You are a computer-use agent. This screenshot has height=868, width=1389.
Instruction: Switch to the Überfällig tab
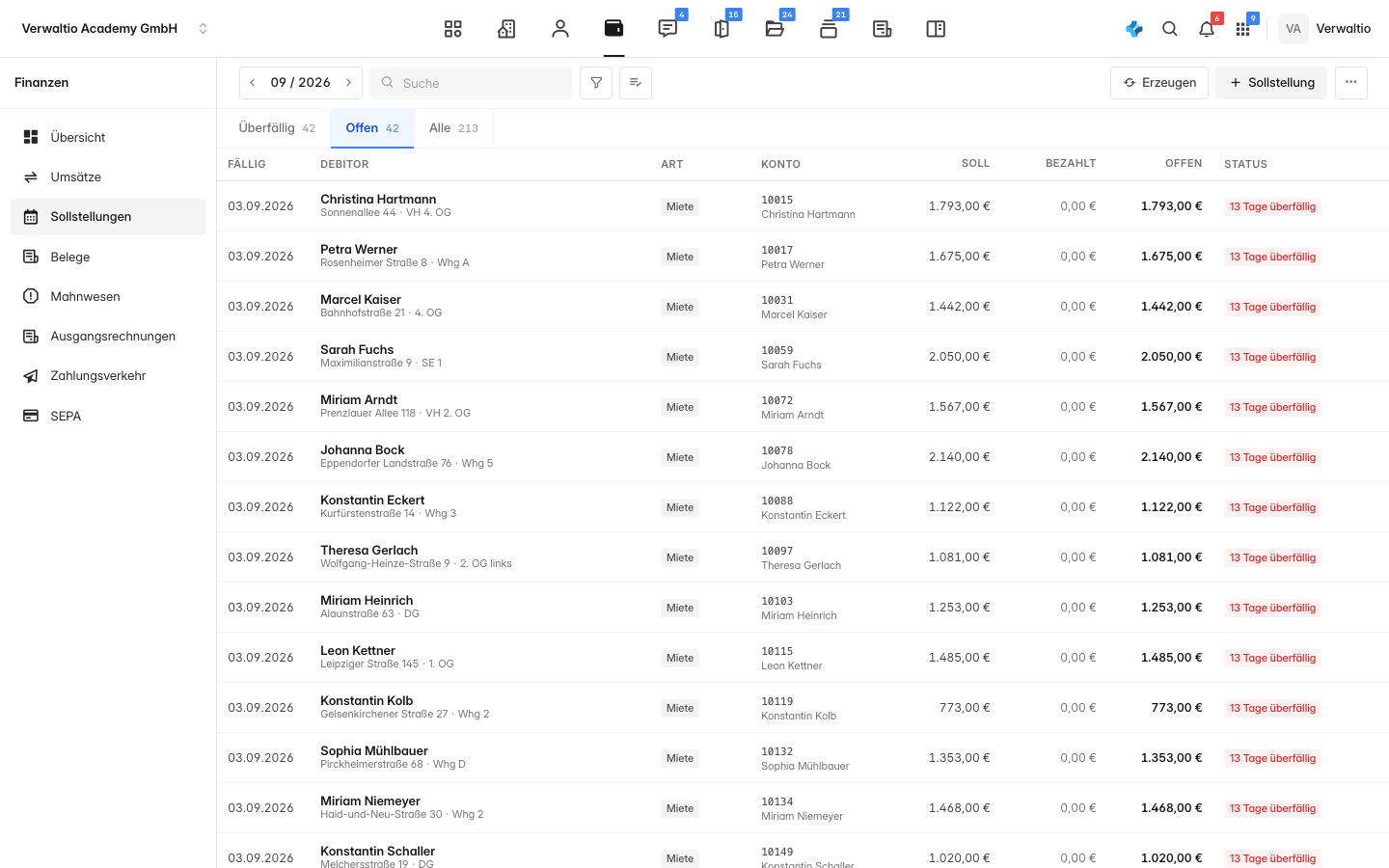coord(277,128)
